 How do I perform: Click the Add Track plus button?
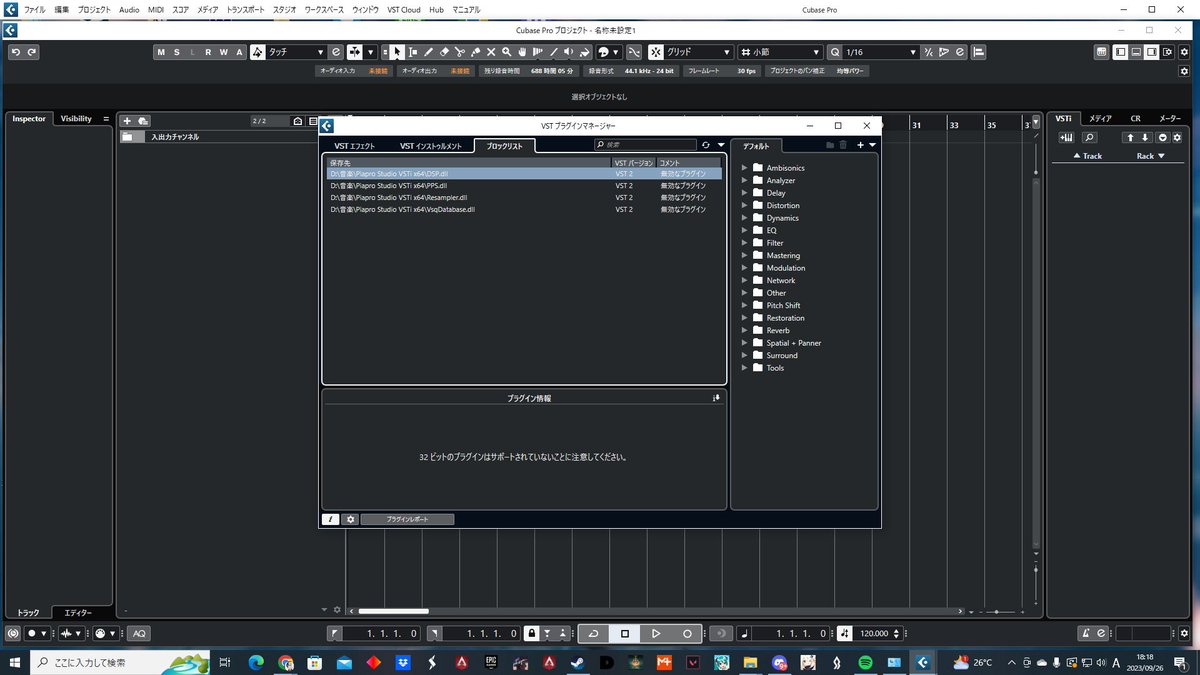(x=127, y=121)
